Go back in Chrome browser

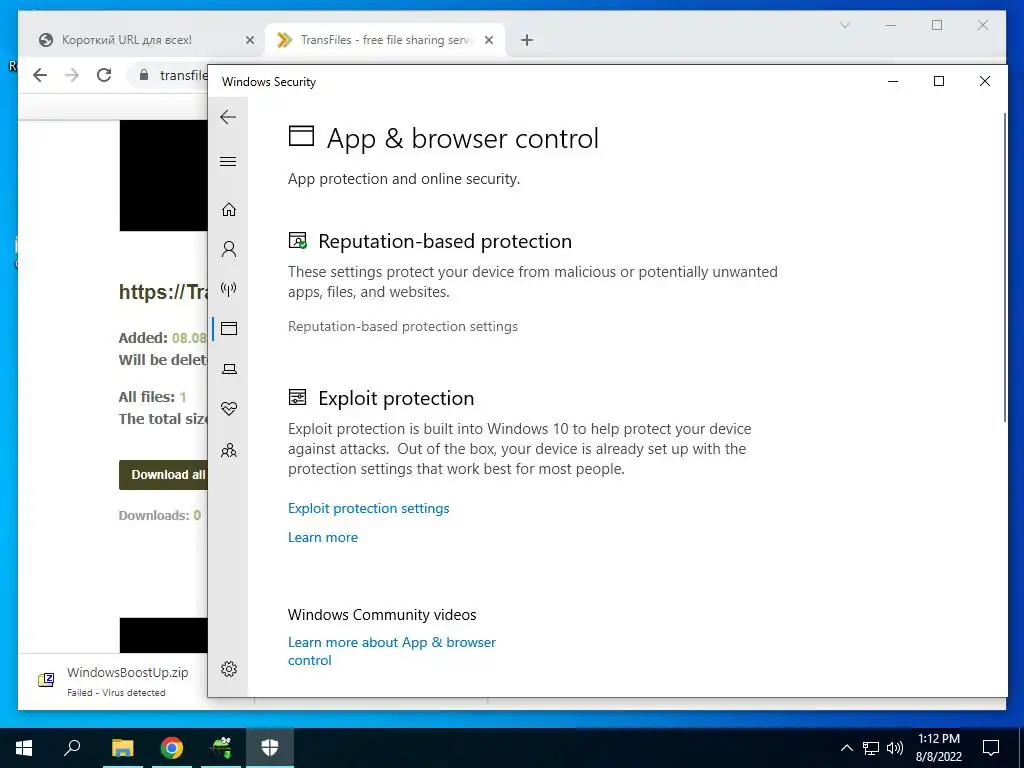[40, 75]
